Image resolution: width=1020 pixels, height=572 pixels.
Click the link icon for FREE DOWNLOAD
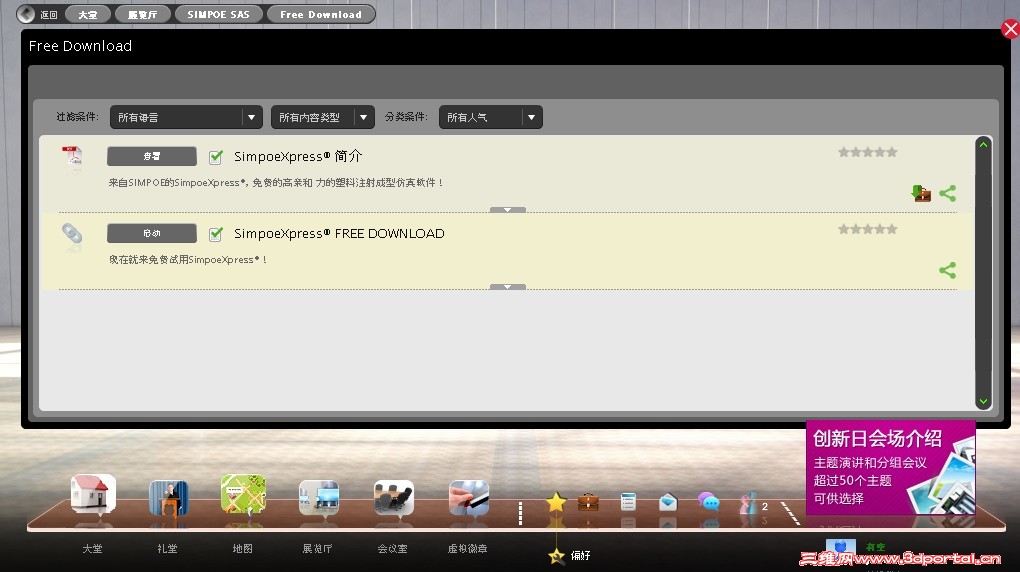point(72,233)
